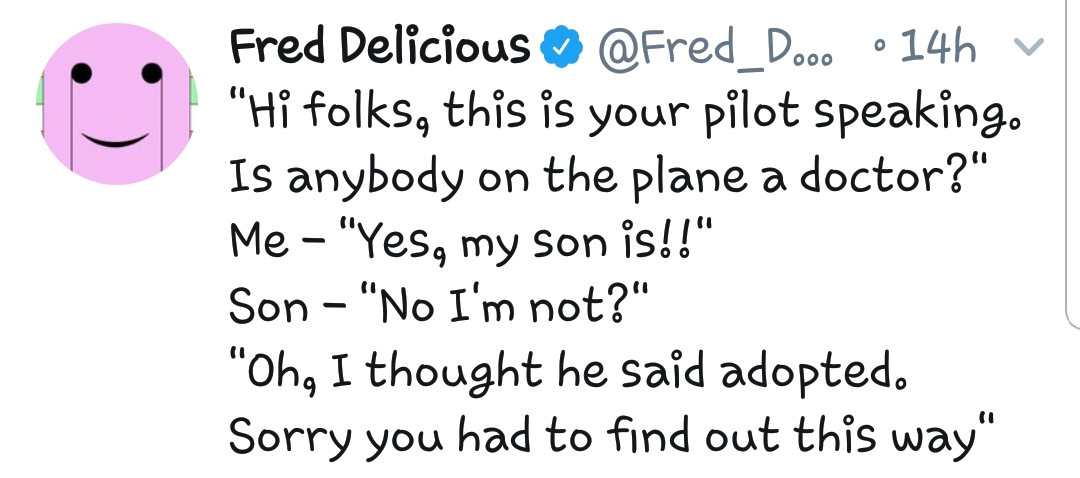Click the Fred Delicious display name
1080x478 pixels.
(379, 46)
